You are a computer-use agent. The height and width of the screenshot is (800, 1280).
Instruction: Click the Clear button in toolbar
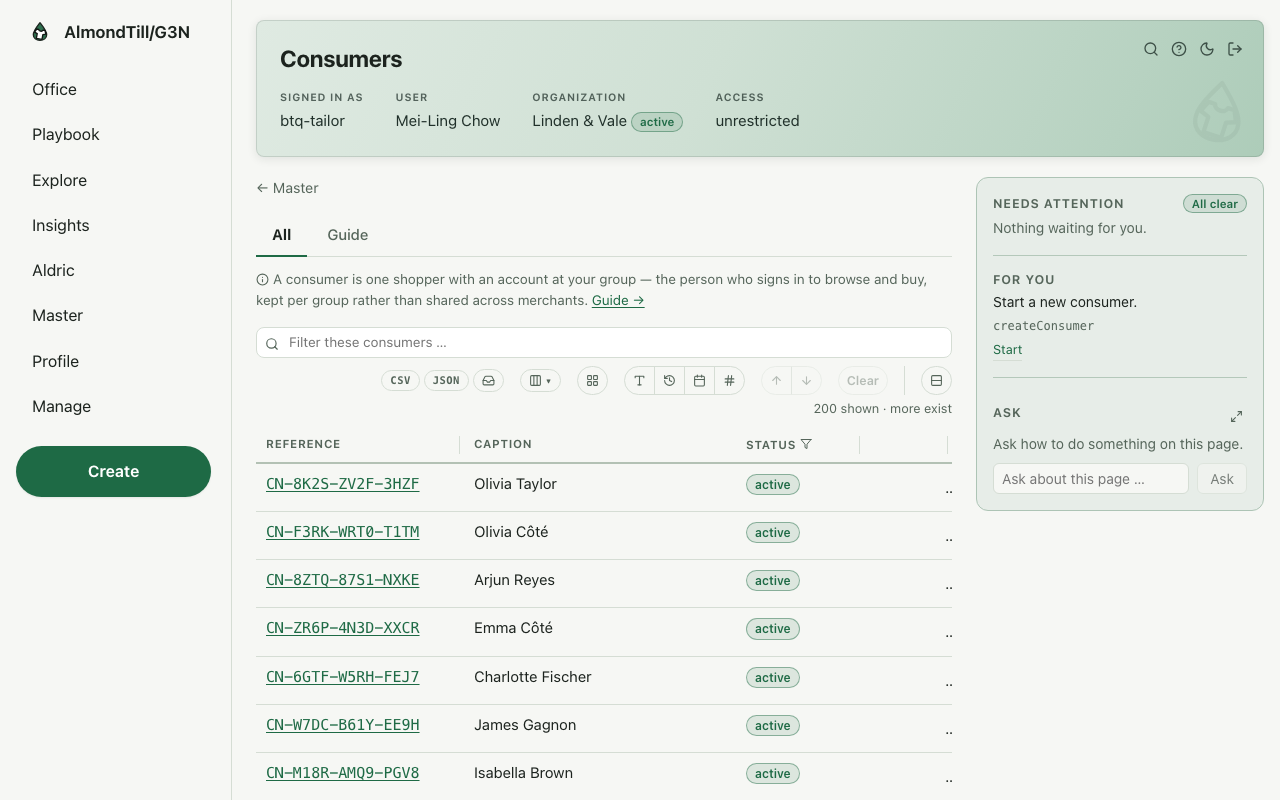coord(863,381)
